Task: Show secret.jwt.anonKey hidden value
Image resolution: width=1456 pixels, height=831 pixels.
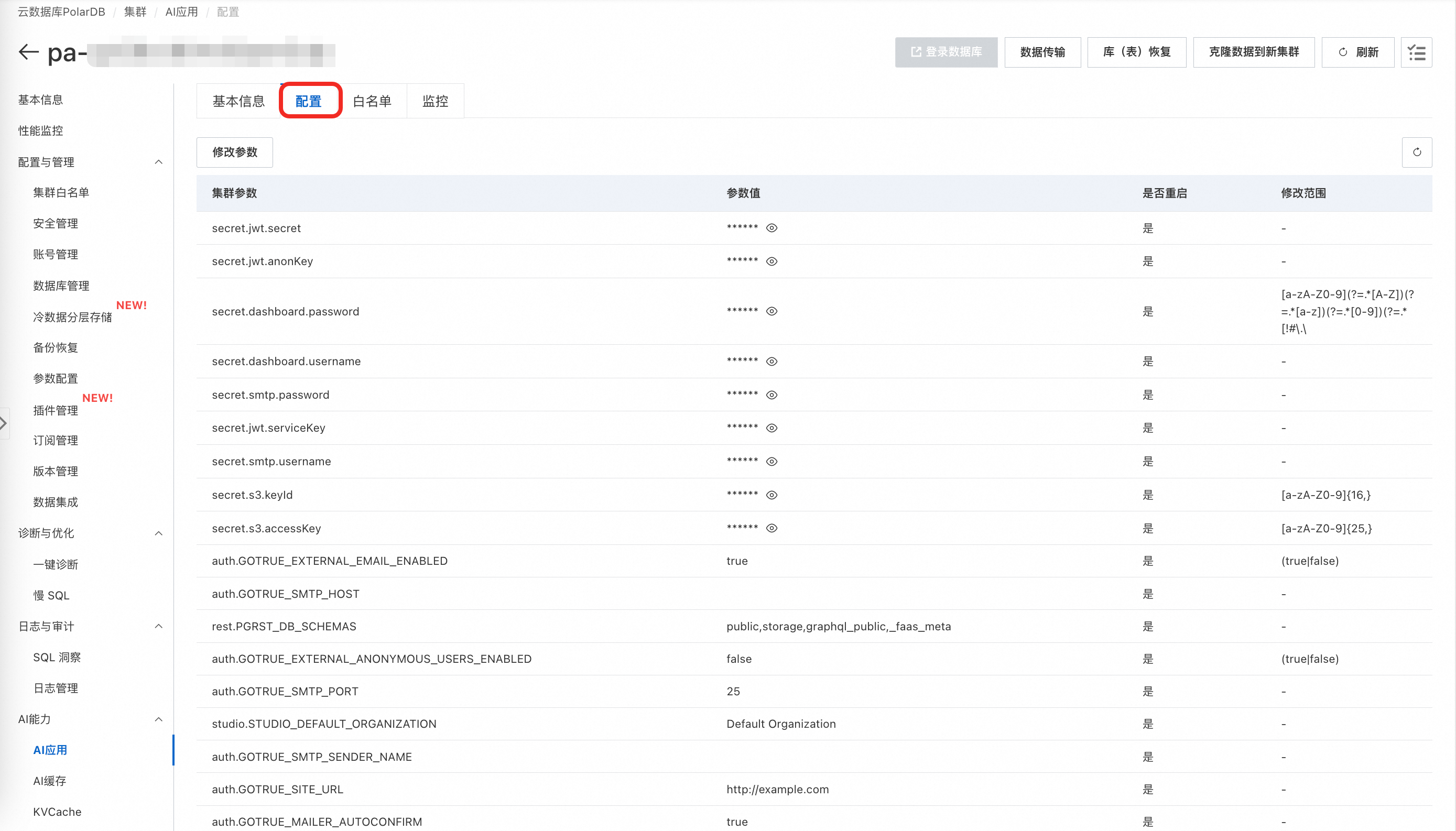Action: click(x=771, y=261)
